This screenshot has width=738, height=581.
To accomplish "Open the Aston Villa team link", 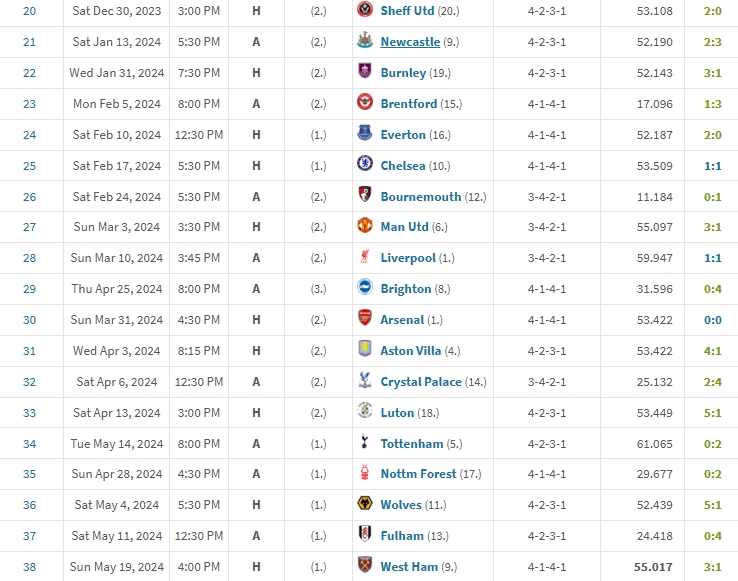I will tap(412, 351).
